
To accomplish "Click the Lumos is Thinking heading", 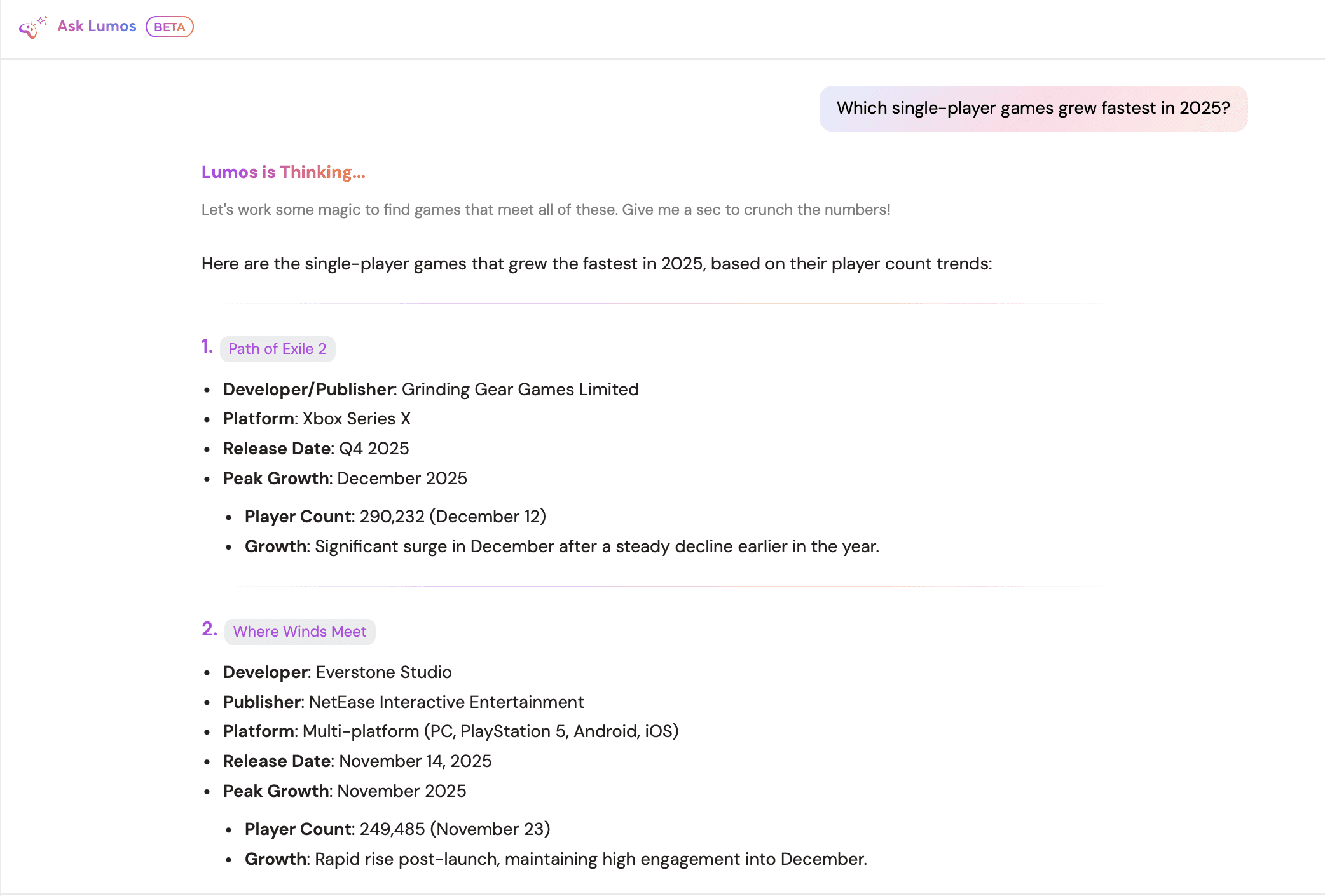I will (x=283, y=172).
